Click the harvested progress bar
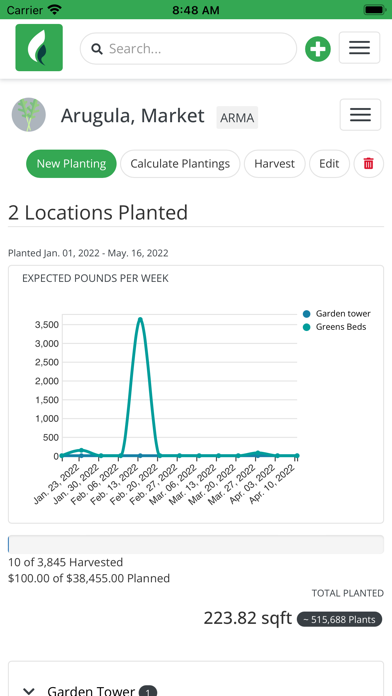Viewport: 392px width, 696px height. pyautogui.click(x=196, y=544)
